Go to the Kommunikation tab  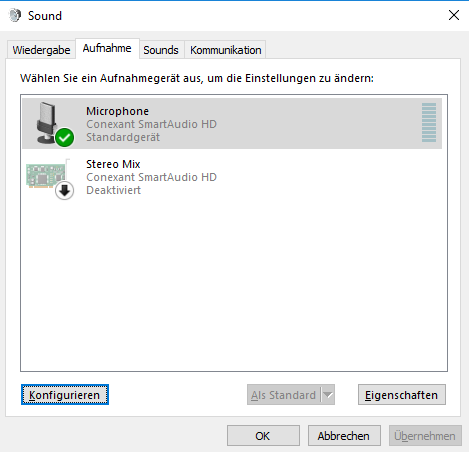click(x=226, y=50)
